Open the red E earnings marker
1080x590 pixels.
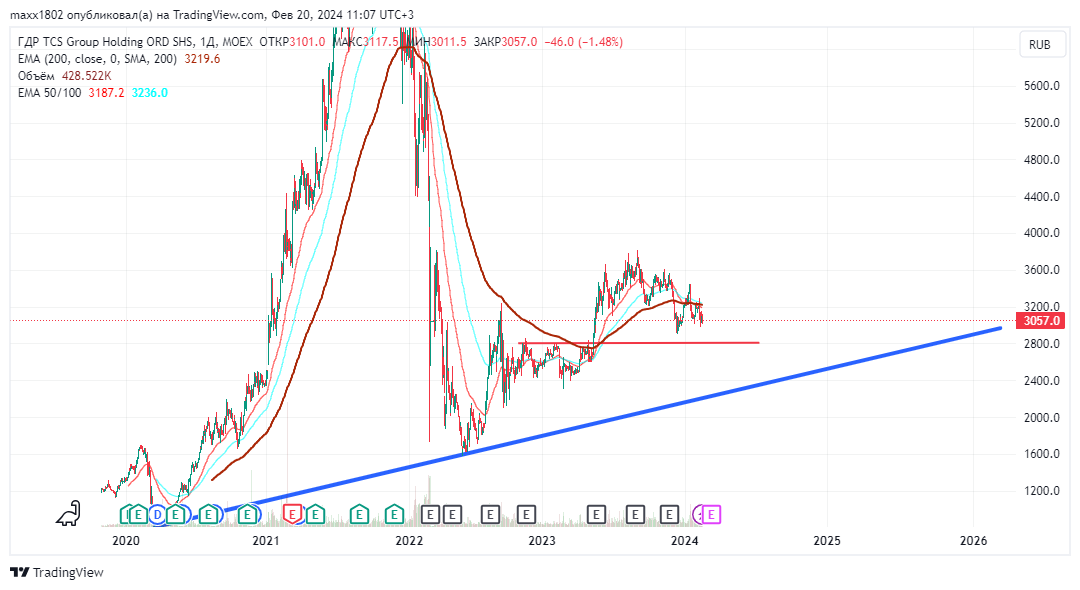(293, 514)
